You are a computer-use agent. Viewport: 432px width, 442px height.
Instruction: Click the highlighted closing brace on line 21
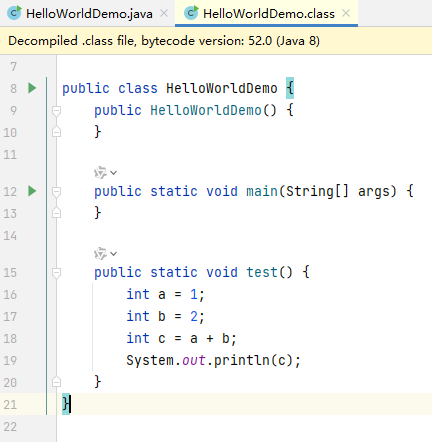[x=66, y=404]
